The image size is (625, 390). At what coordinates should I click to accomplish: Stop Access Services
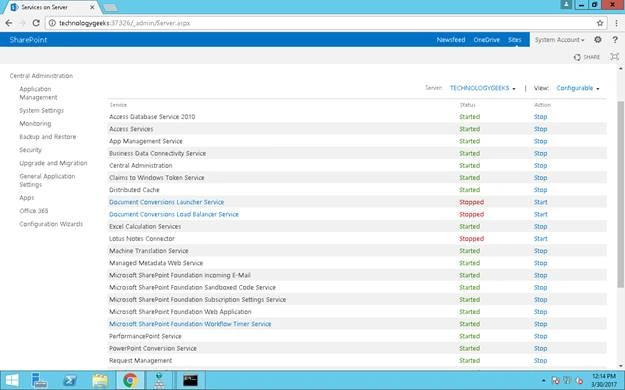coord(540,129)
